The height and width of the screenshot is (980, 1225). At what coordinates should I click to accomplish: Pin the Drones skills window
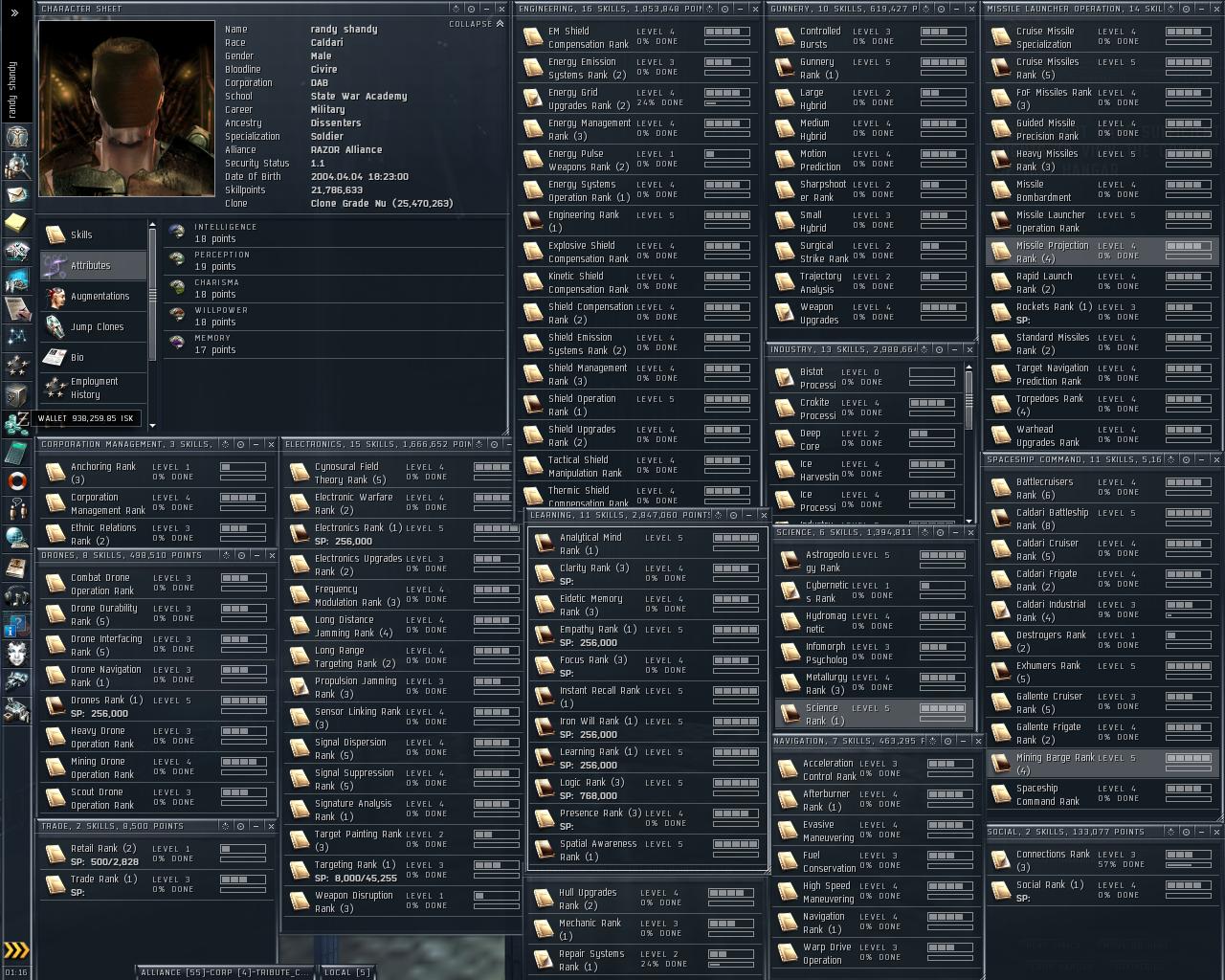tap(241, 555)
